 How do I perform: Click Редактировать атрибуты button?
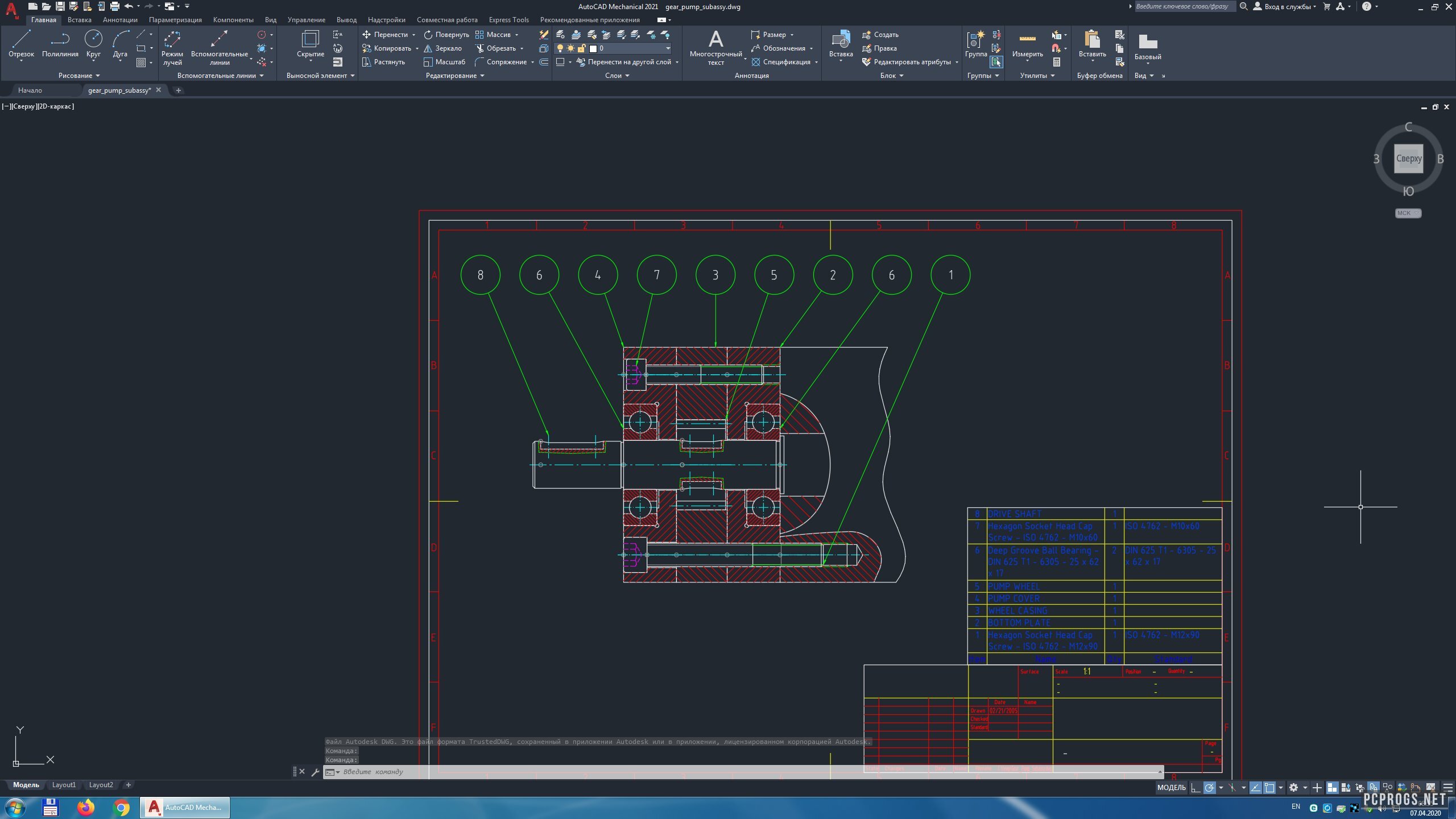[x=911, y=62]
